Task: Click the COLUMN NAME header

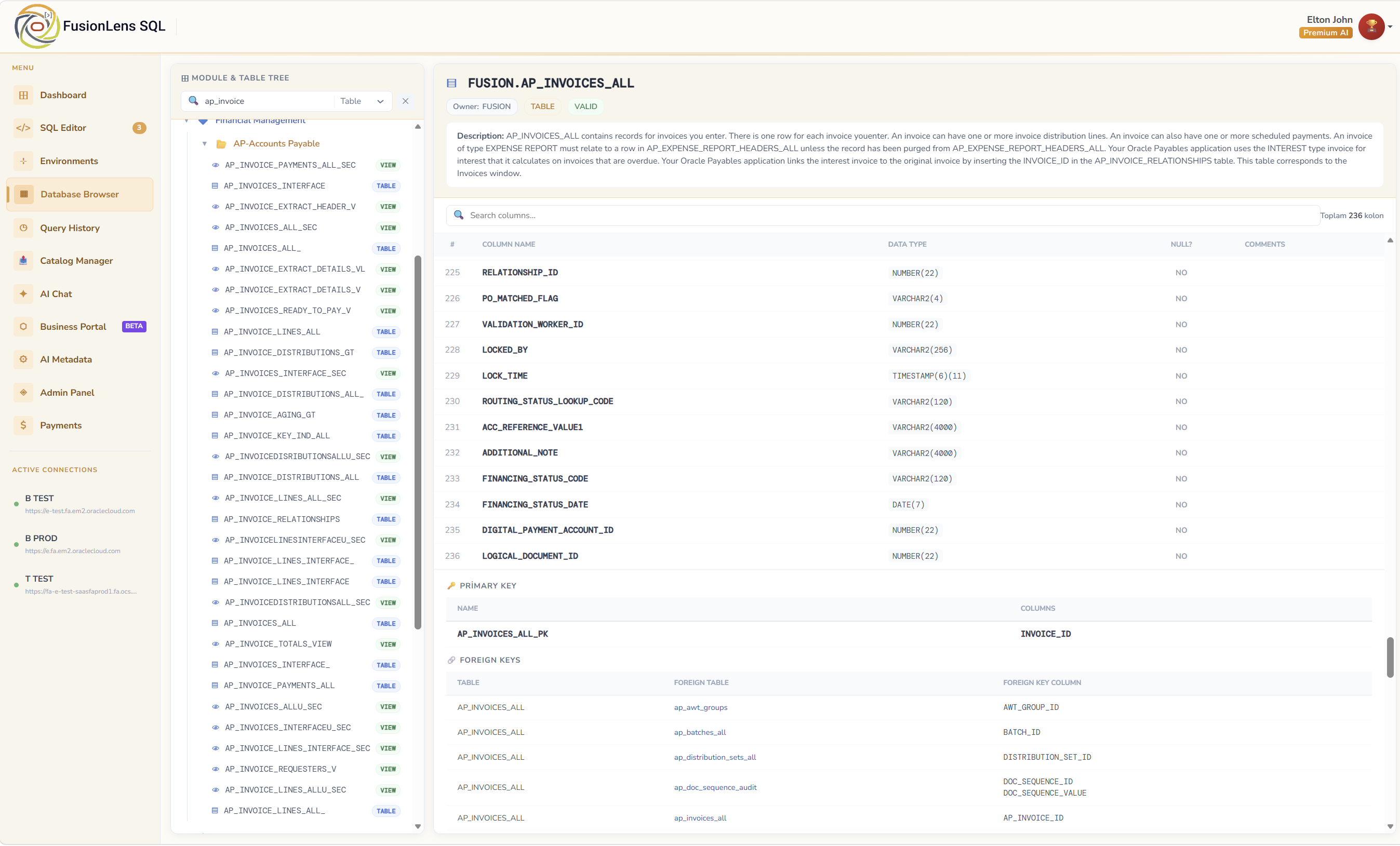Action: [509, 244]
